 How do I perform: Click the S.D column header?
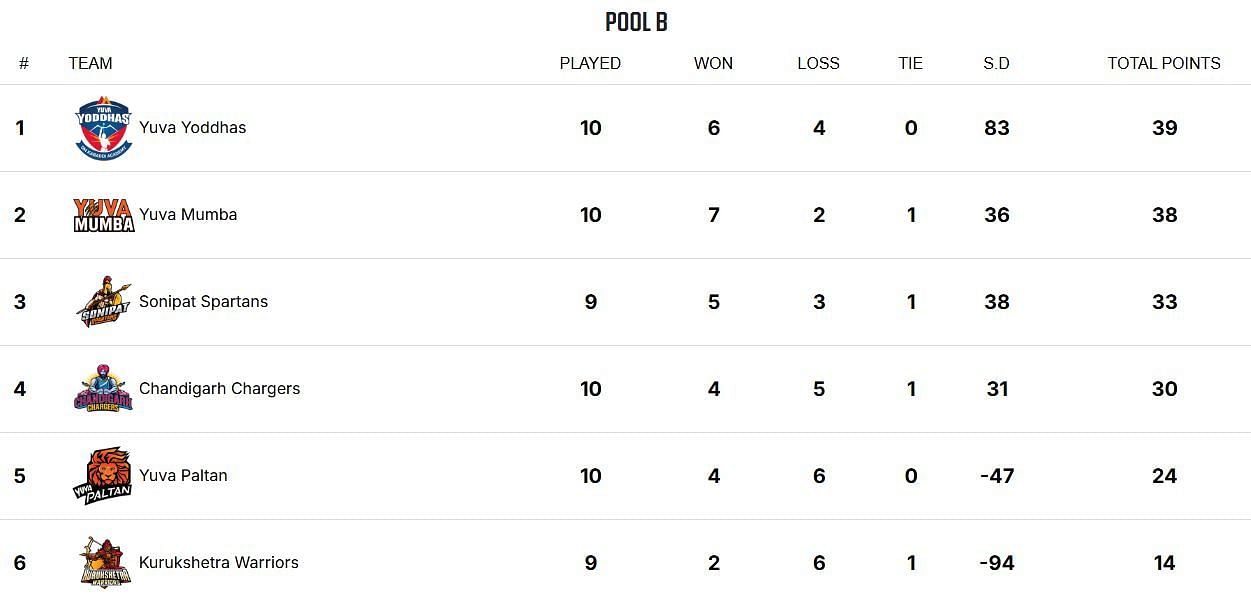coord(996,63)
